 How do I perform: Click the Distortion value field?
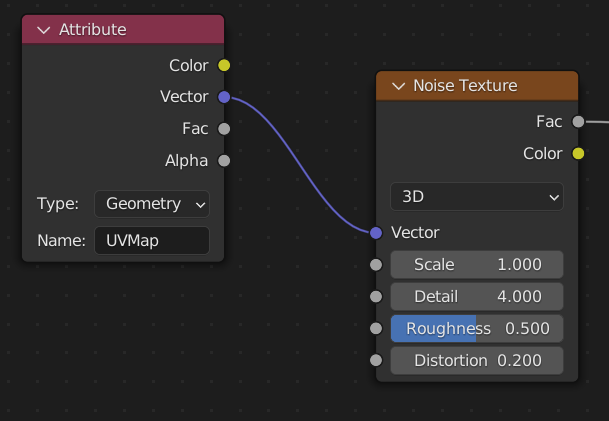476,361
